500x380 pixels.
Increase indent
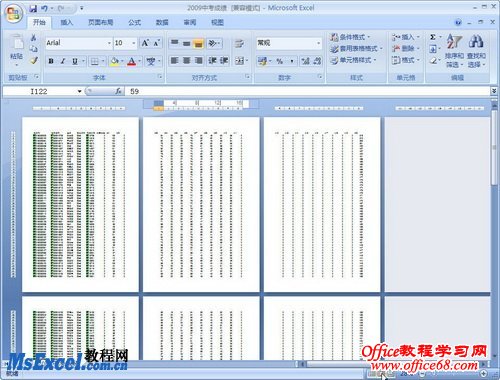224,61
